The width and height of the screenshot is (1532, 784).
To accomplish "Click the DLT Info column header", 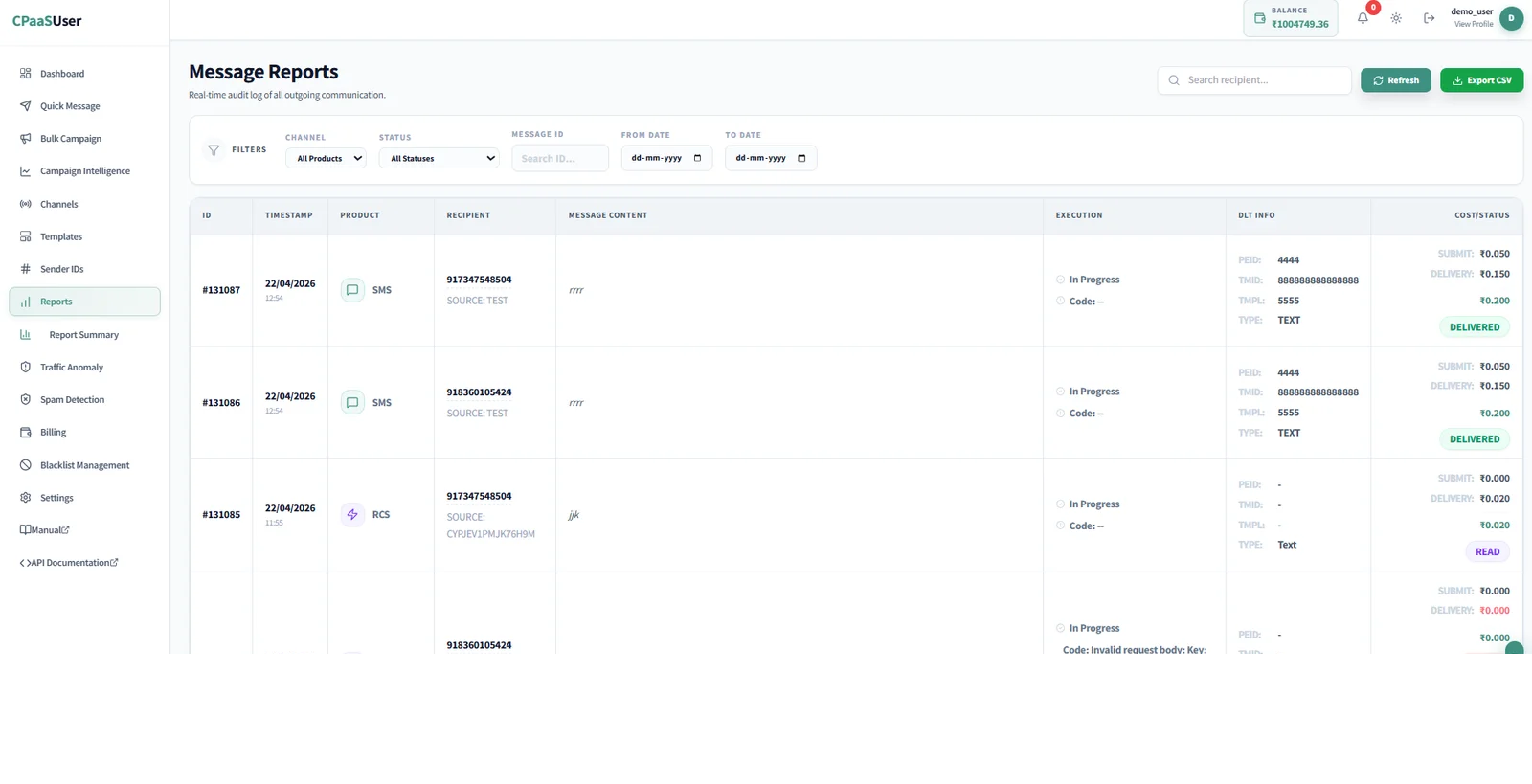I will coord(1256,215).
